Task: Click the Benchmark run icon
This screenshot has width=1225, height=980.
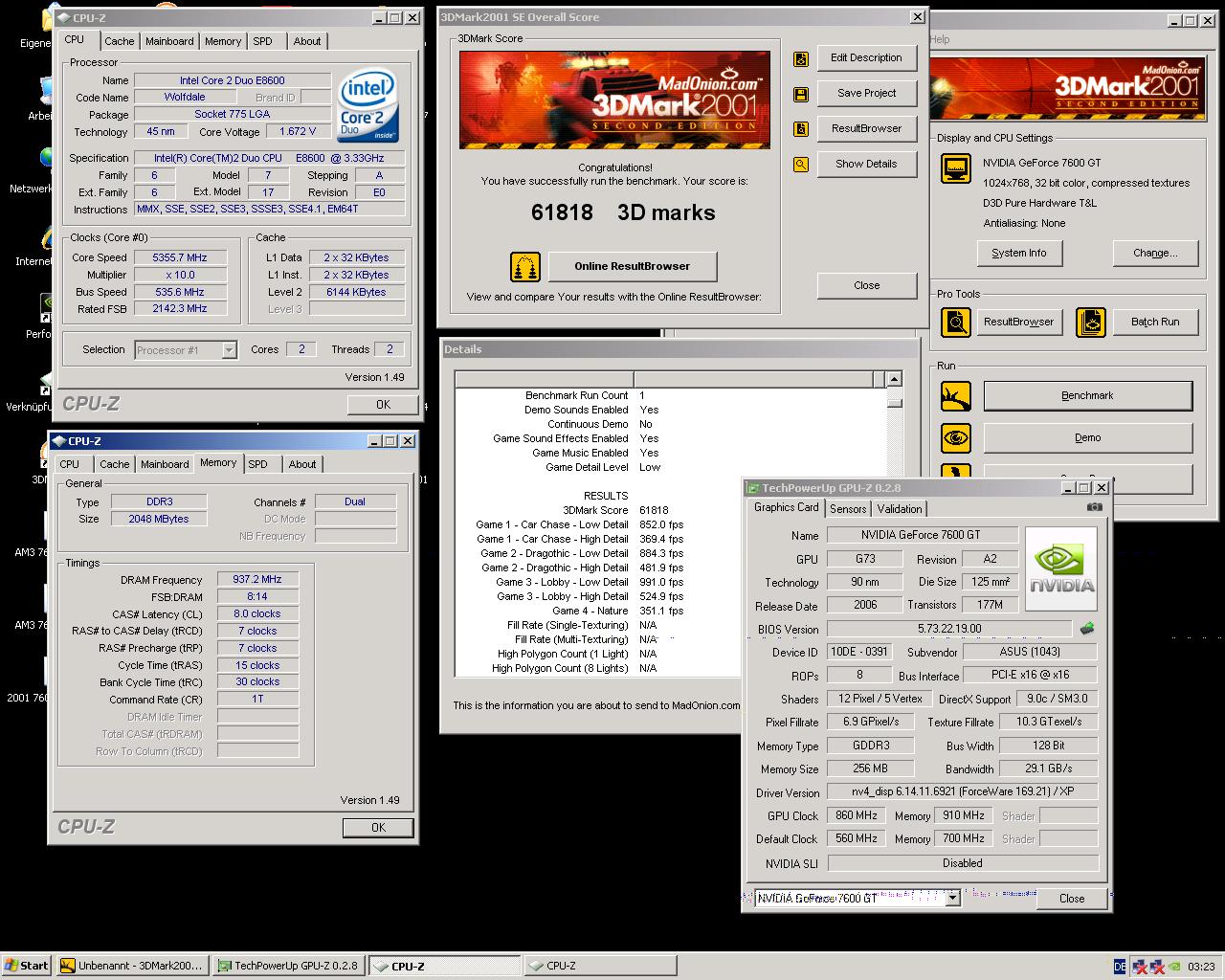Action: point(956,396)
